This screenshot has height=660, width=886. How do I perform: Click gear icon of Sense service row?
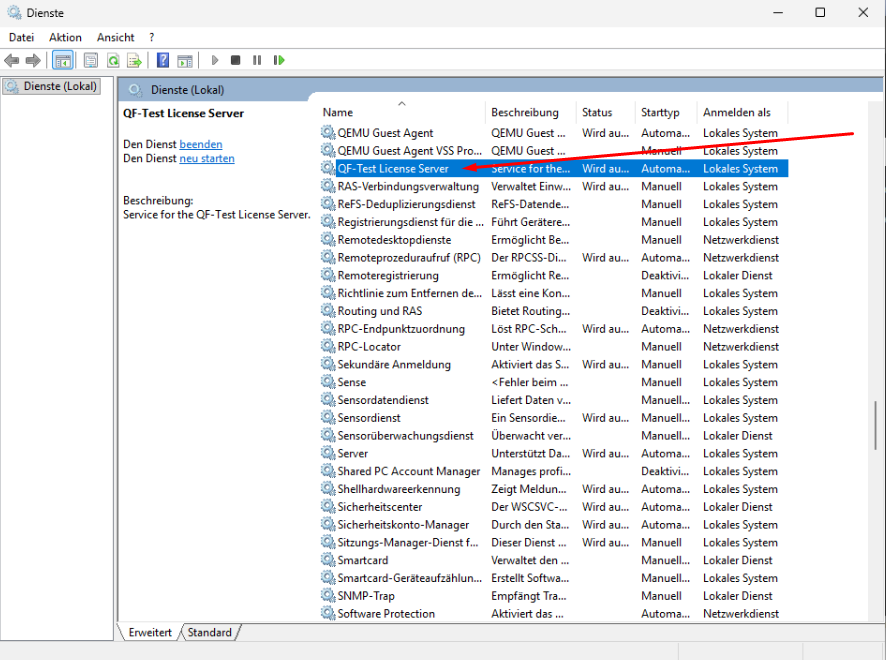coord(328,382)
